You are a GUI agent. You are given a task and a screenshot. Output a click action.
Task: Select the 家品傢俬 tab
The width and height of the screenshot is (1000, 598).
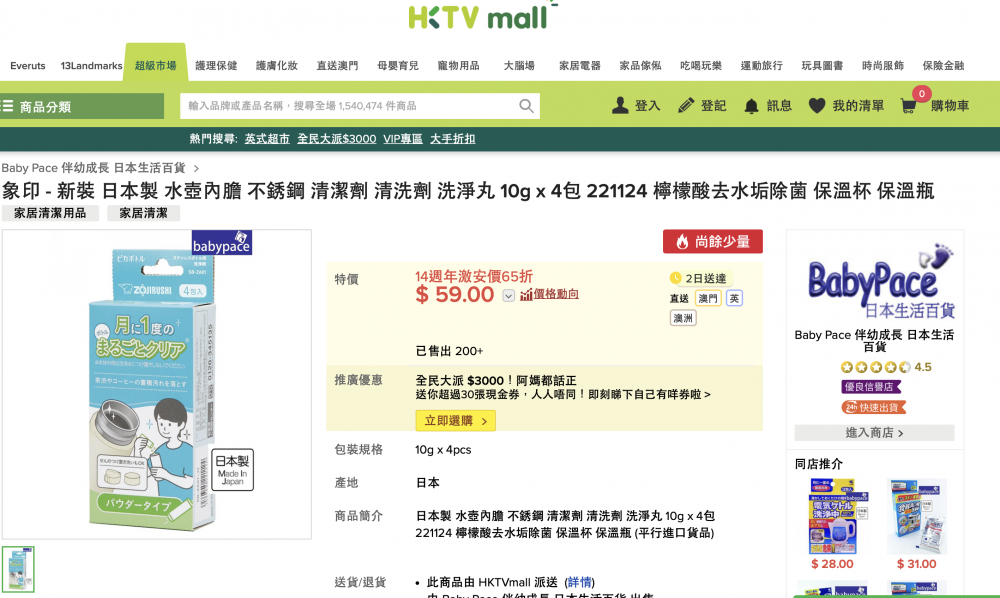coord(640,66)
